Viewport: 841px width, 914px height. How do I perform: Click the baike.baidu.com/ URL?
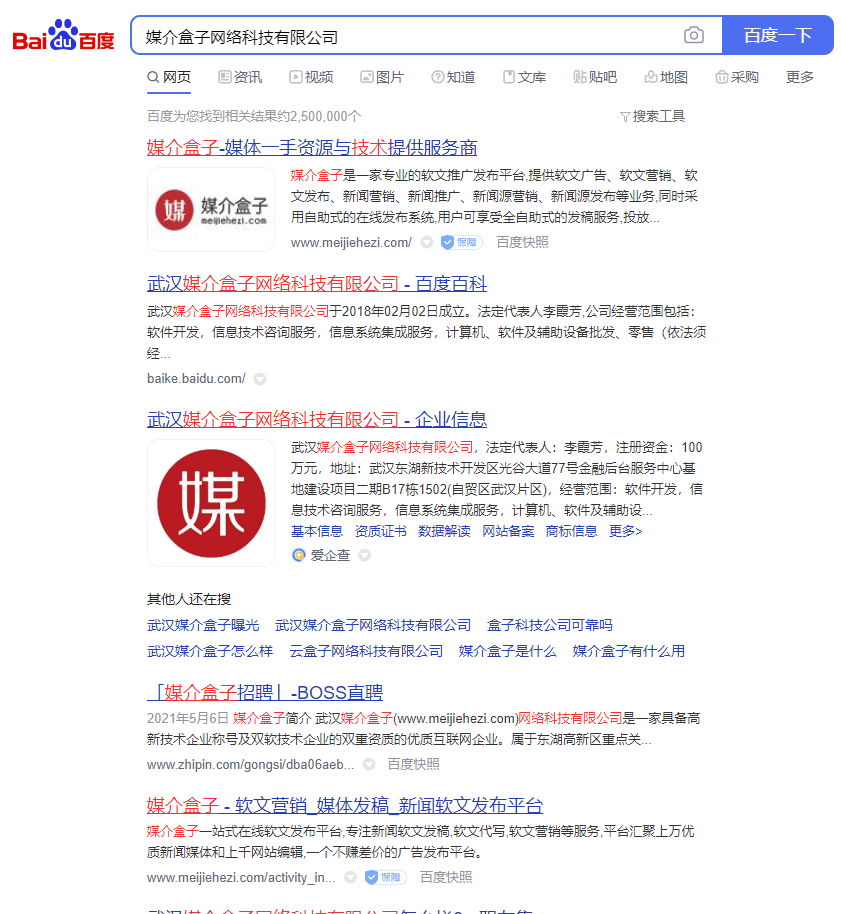196,379
